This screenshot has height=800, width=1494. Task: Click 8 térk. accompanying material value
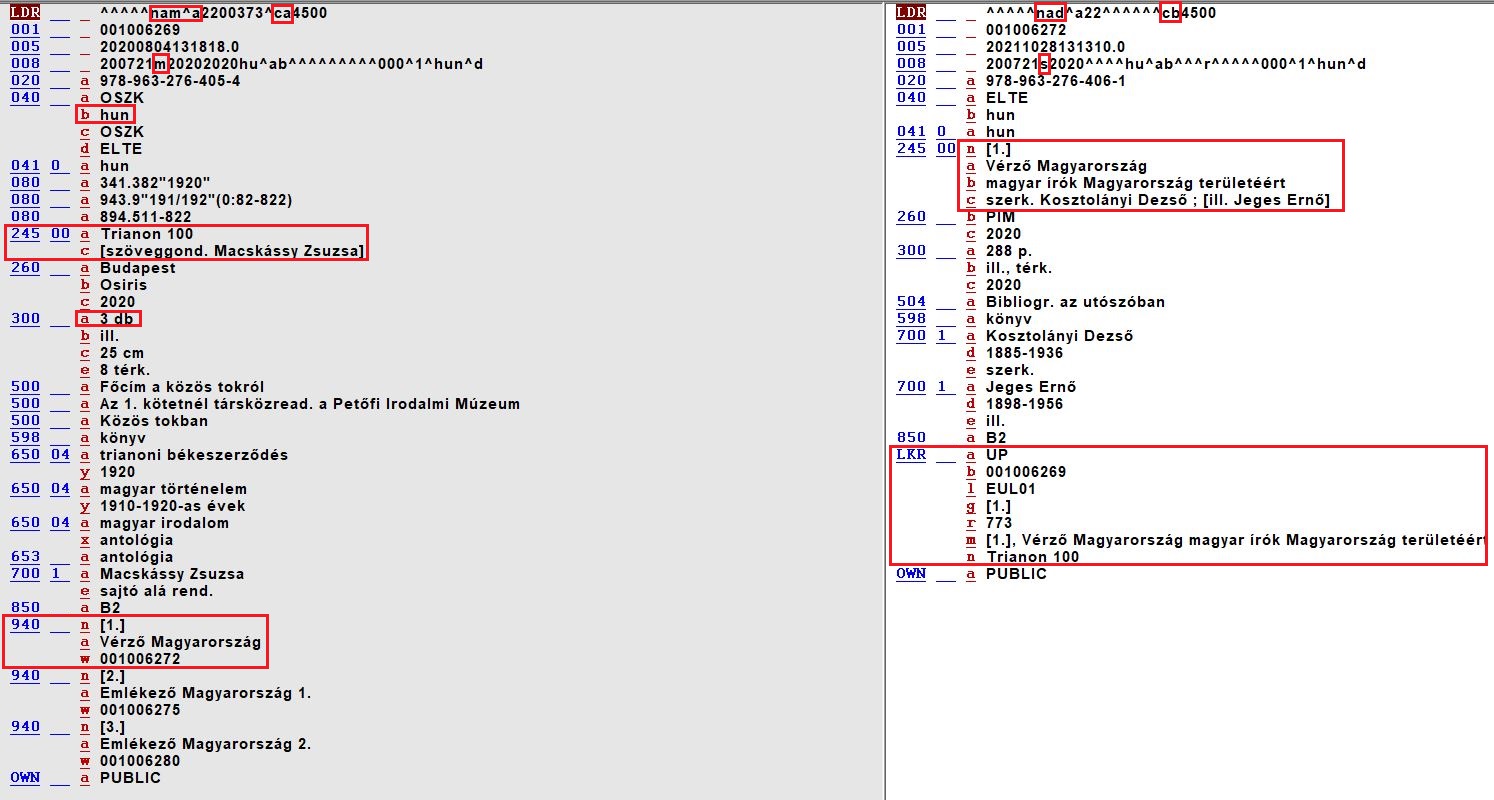[x=123, y=370]
